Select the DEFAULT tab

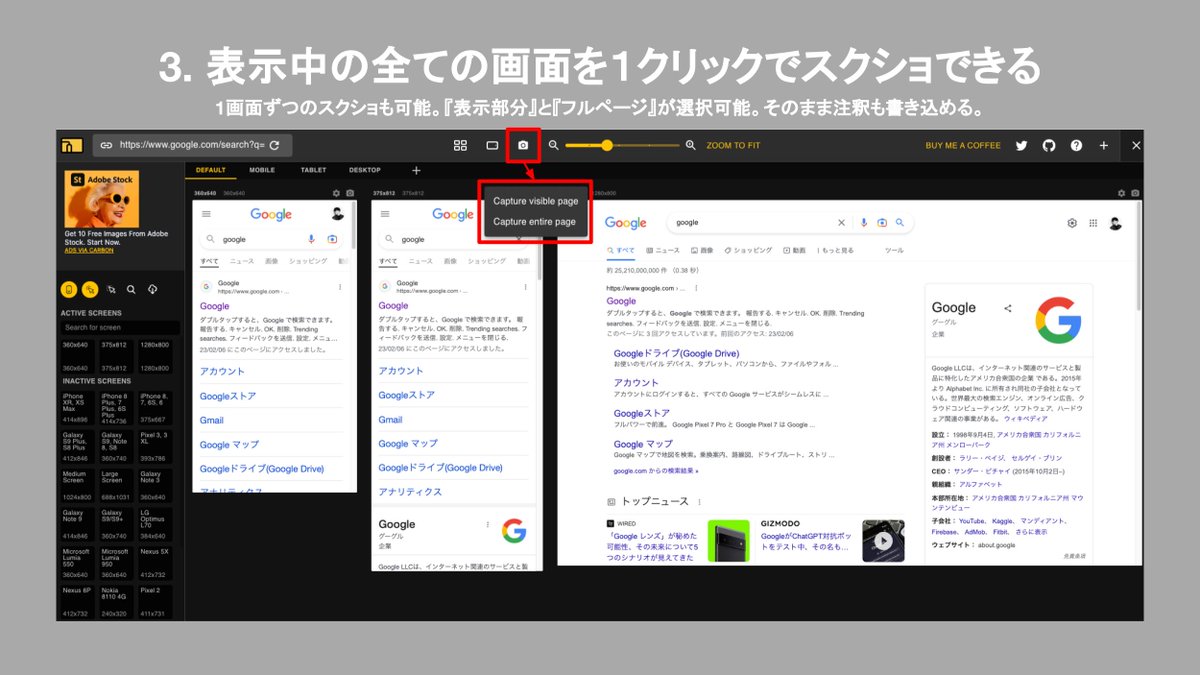[x=211, y=170]
